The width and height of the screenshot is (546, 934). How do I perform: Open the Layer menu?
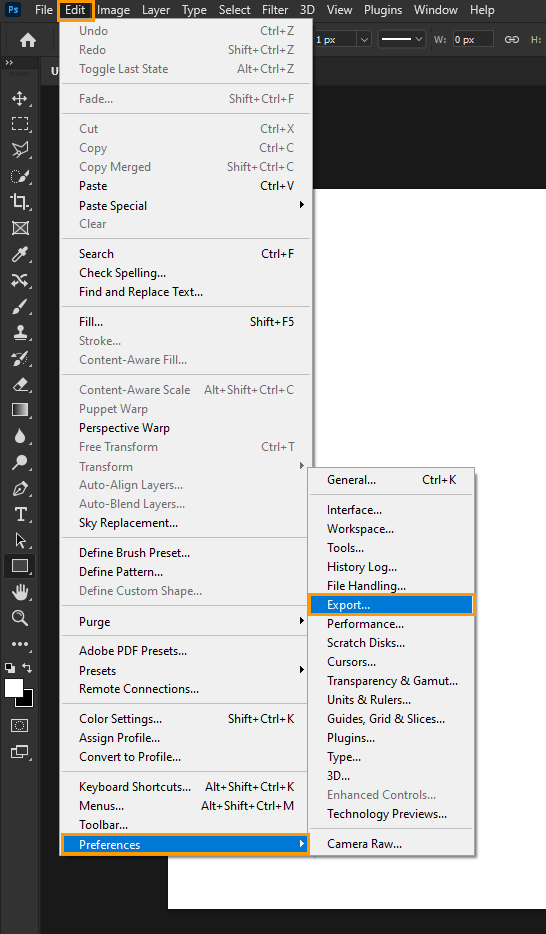tap(156, 10)
